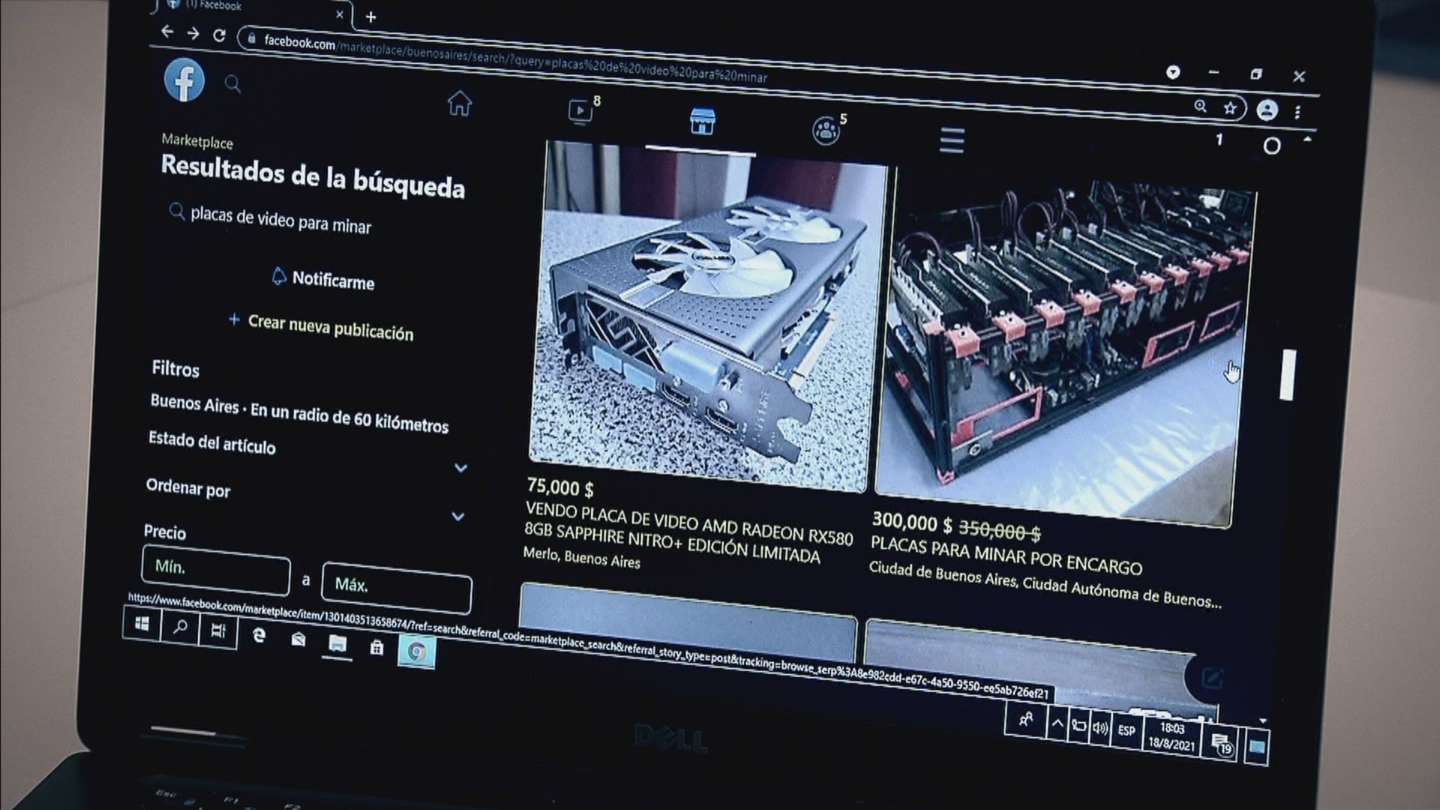The height and width of the screenshot is (810, 1440).
Task: Click the scrollbar down arrow
Action: [x=1263, y=721]
